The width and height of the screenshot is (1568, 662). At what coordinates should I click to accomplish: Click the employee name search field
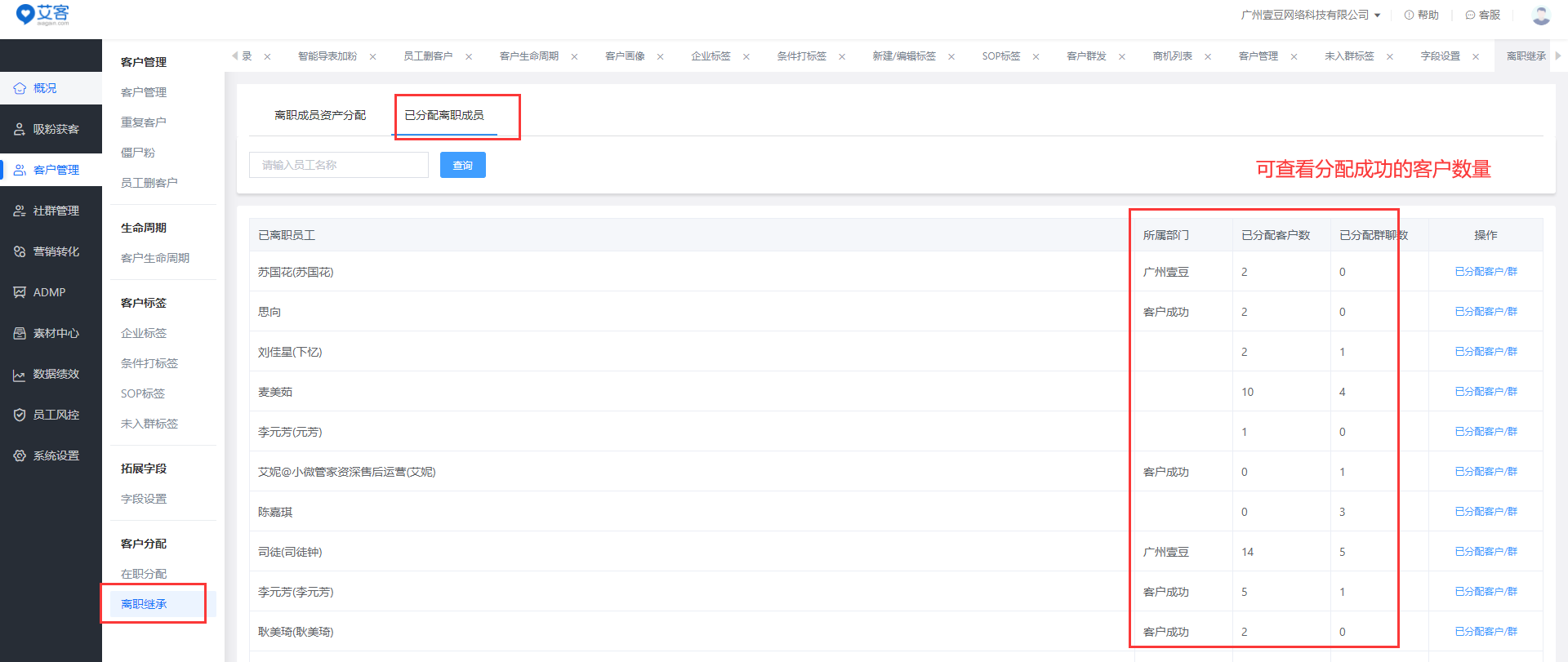tap(338, 165)
